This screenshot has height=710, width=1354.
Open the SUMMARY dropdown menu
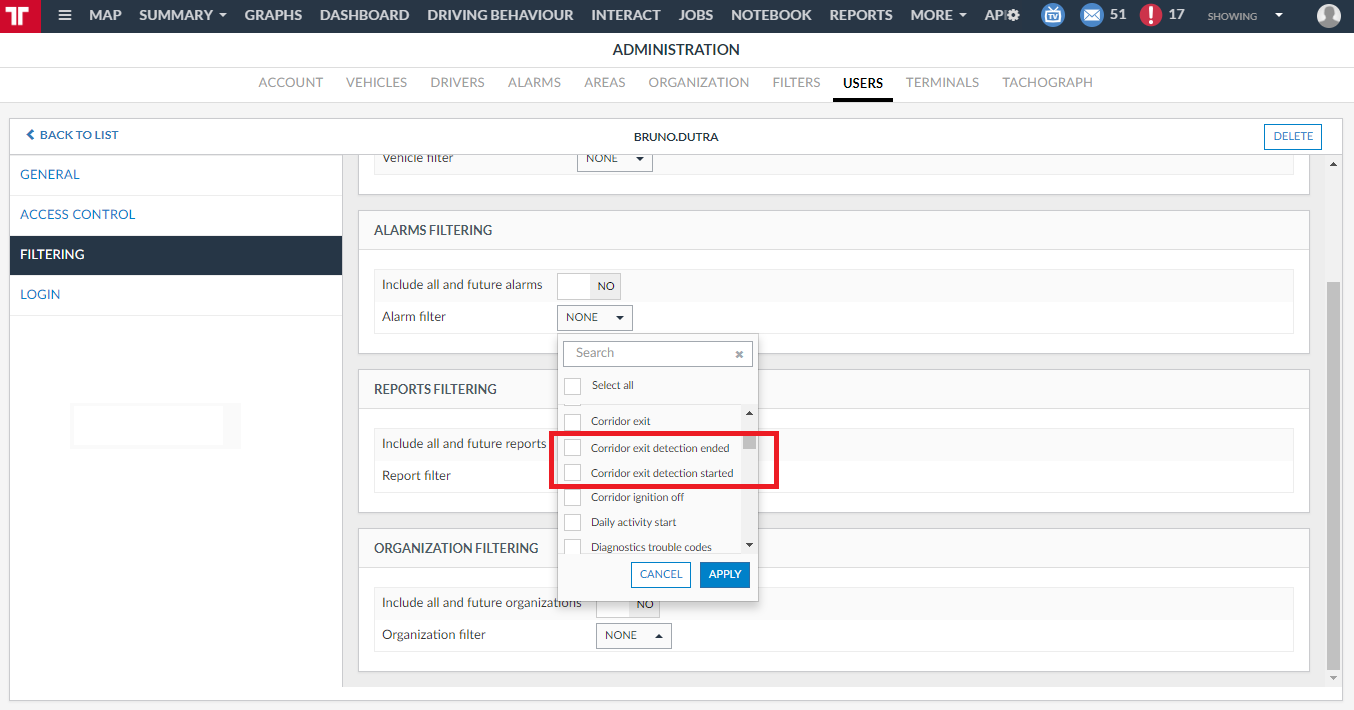pyautogui.click(x=182, y=15)
